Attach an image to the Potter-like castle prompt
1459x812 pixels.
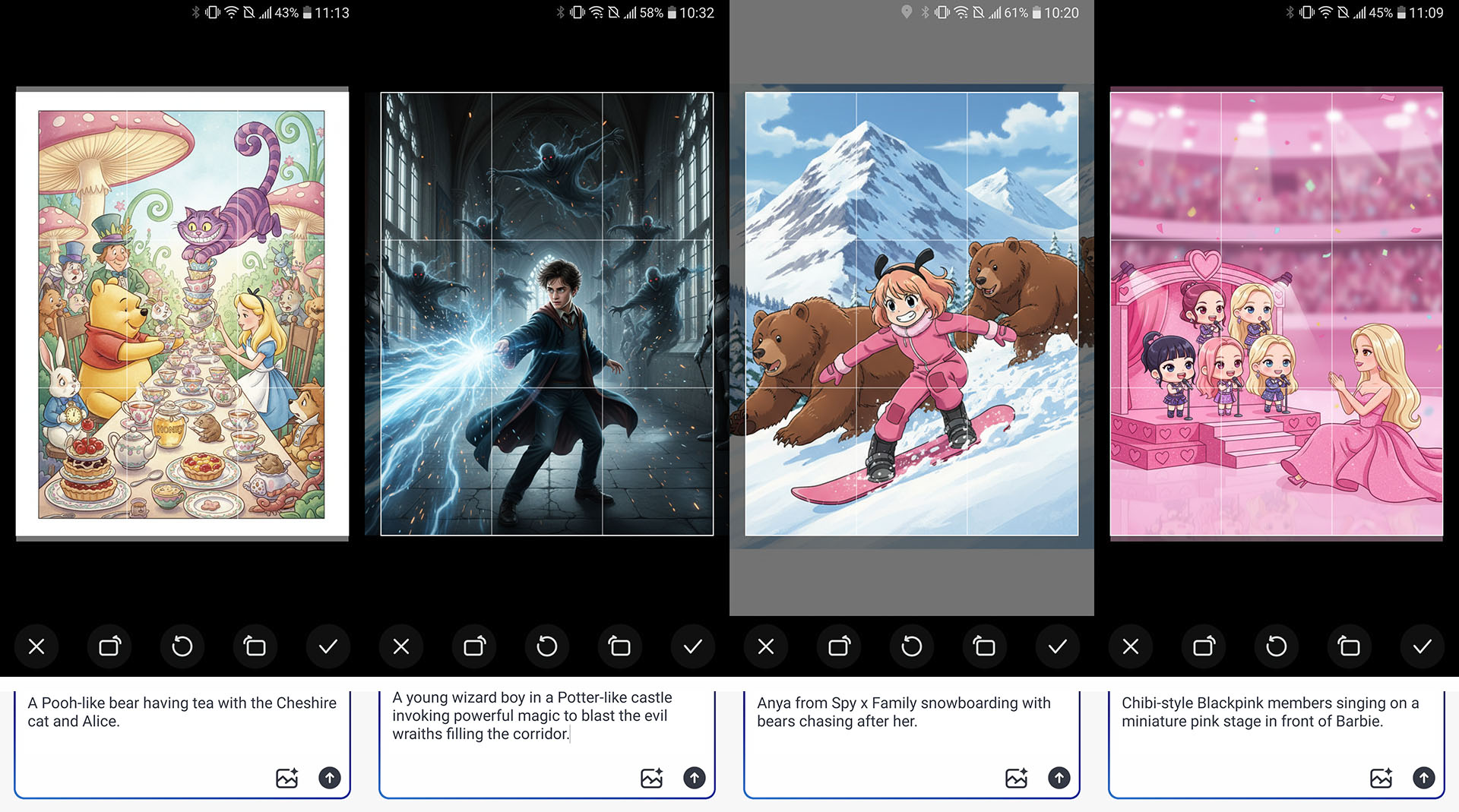tap(652, 778)
